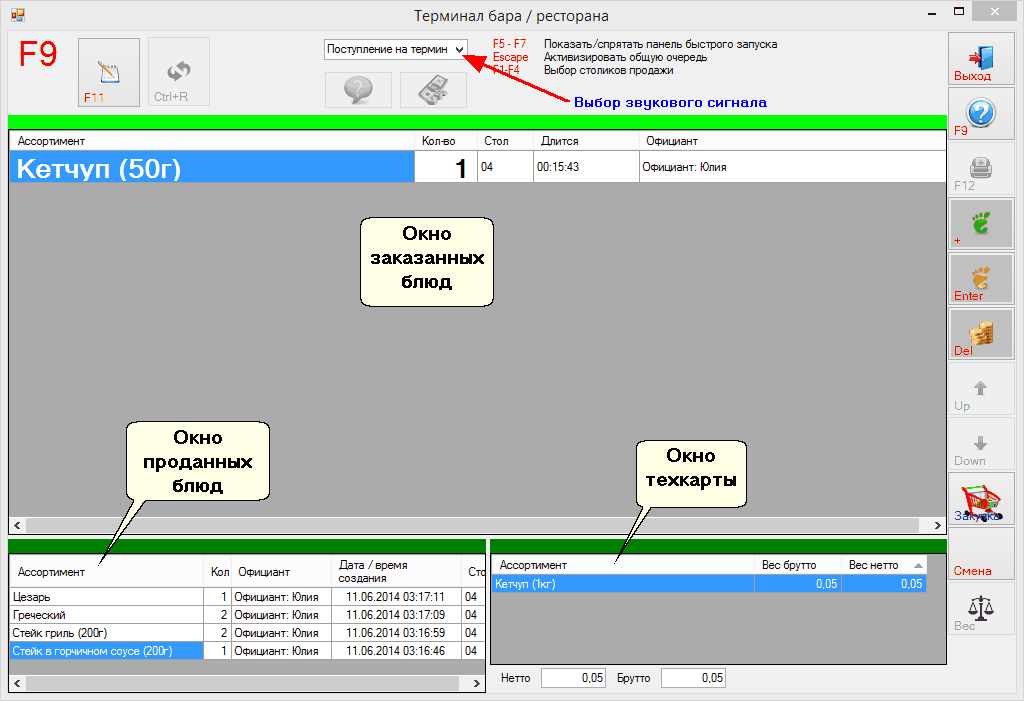Click the Брутто input field
The width and height of the screenshot is (1024, 701).
(693, 678)
